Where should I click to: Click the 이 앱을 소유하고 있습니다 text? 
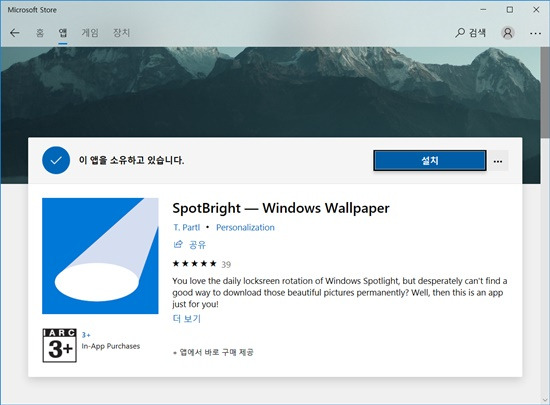point(131,160)
